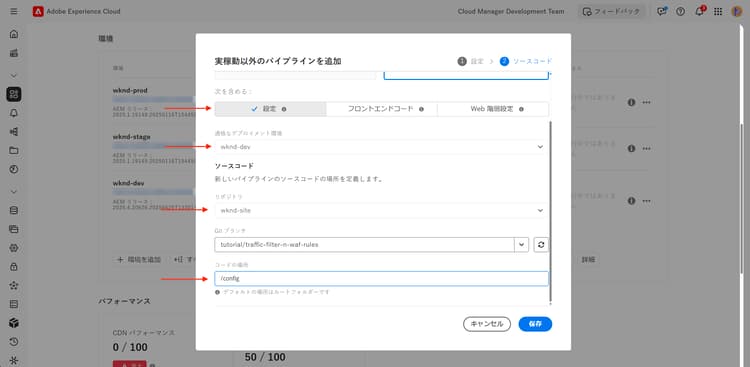This screenshot has height=367, width=750.
Task: Open the Git branch dropdown arrow
Action: (x=521, y=245)
